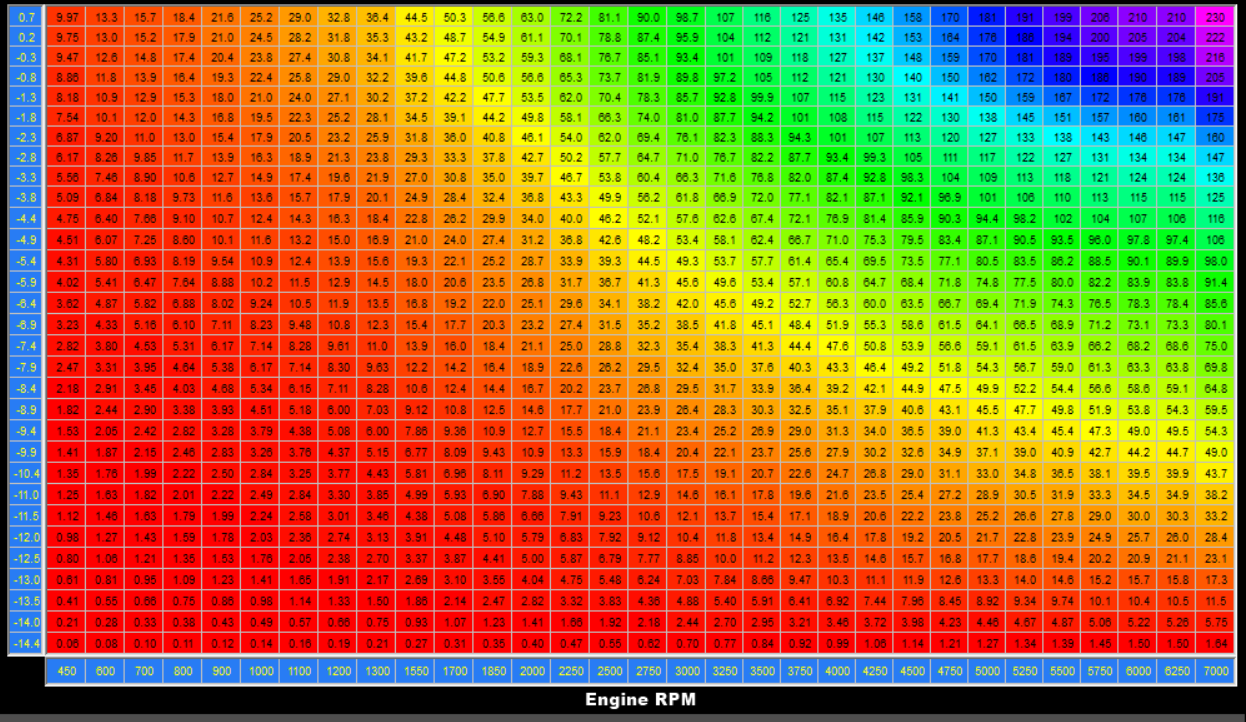Click the -7.4 row header

tap(27, 345)
